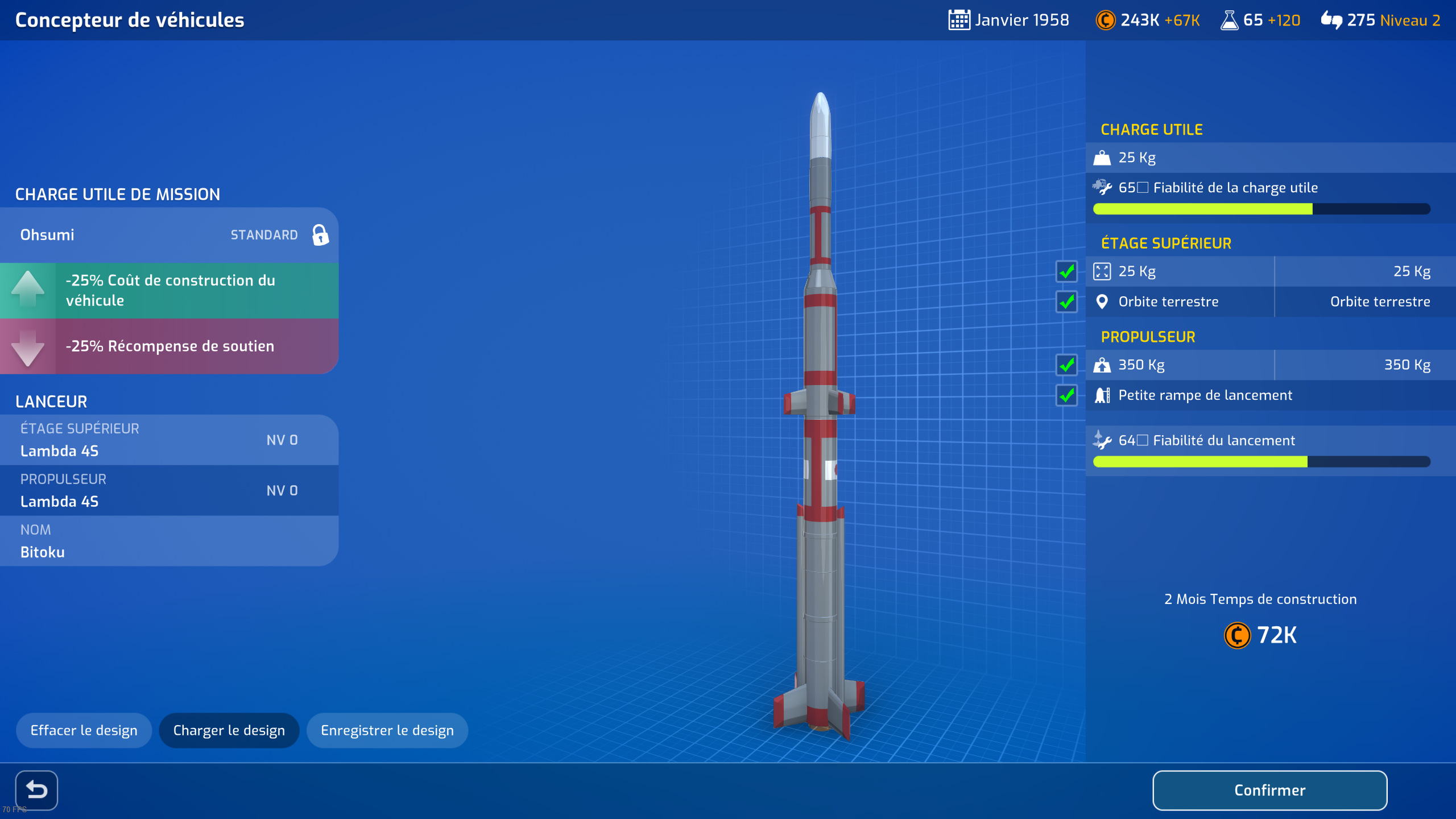Click the Effacer le design button
This screenshot has width=1456, height=819.
[84, 730]
